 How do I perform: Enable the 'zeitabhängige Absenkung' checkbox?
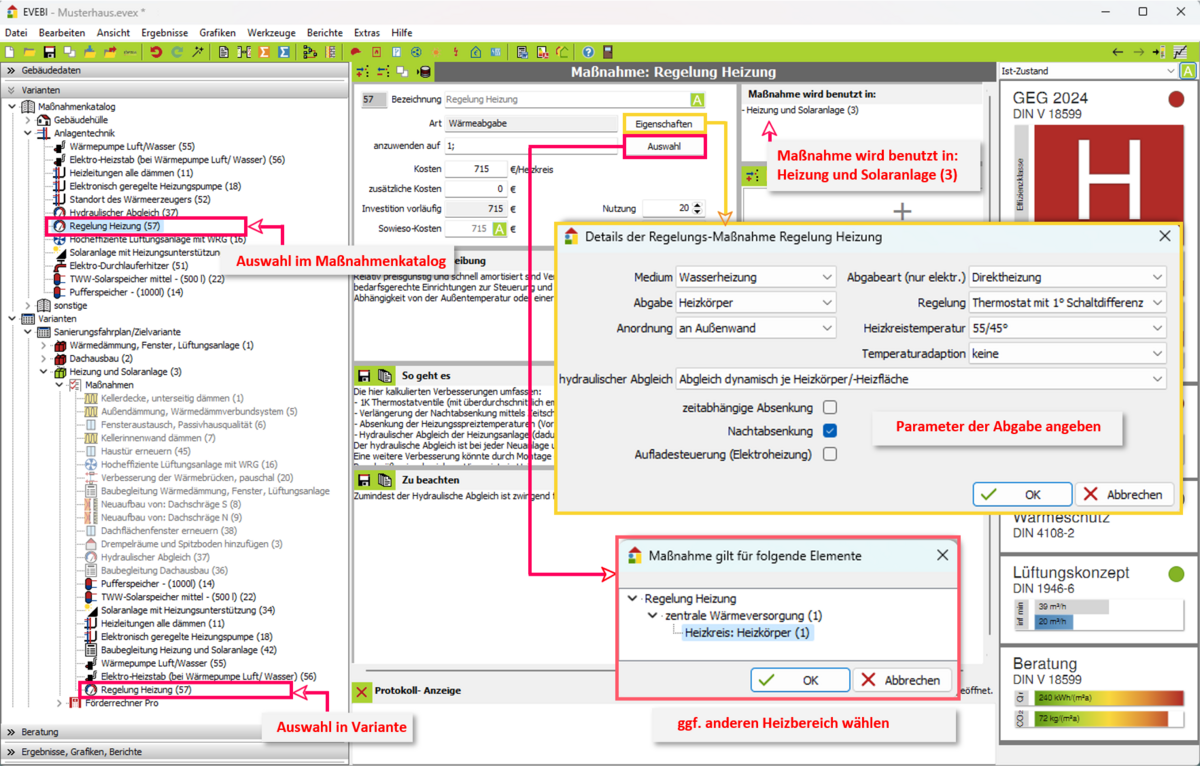click(x=830, y=408)
